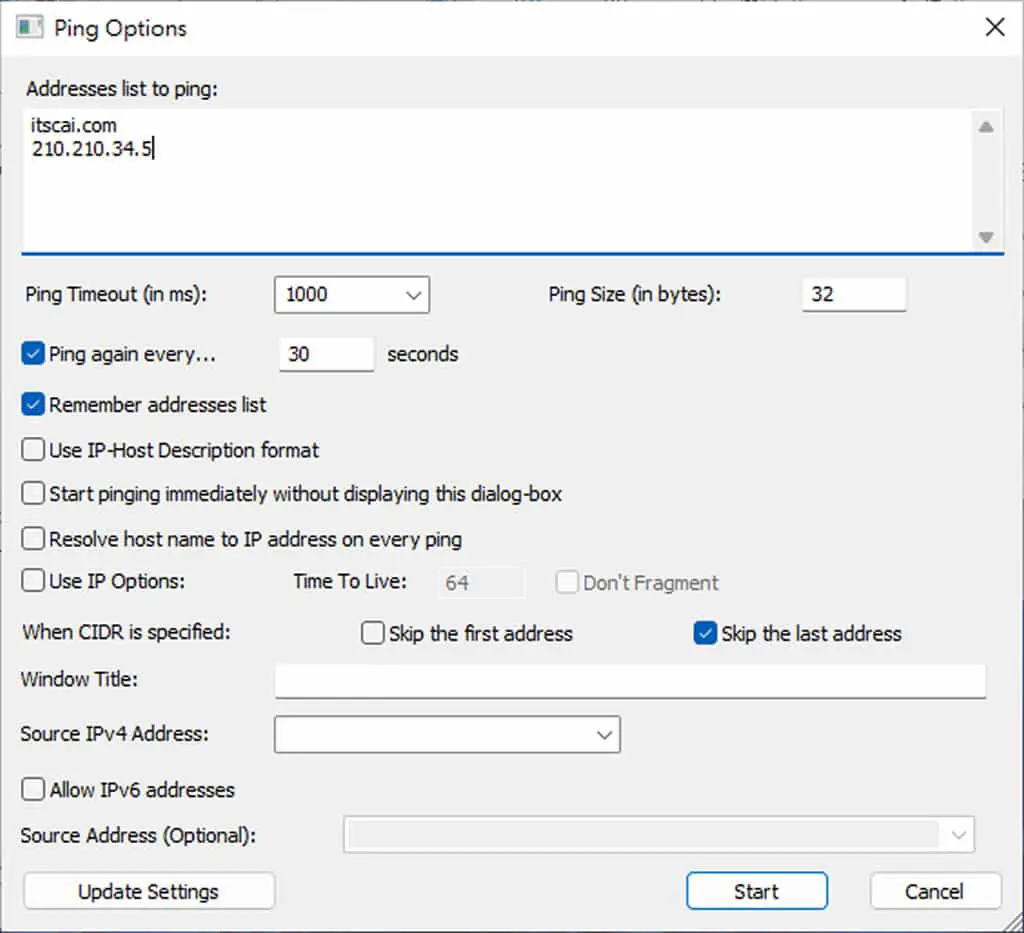This screenshot has height=933, width=1024.
Task: Enable Allow IPv6 addresses
Action: coord(33,789)
